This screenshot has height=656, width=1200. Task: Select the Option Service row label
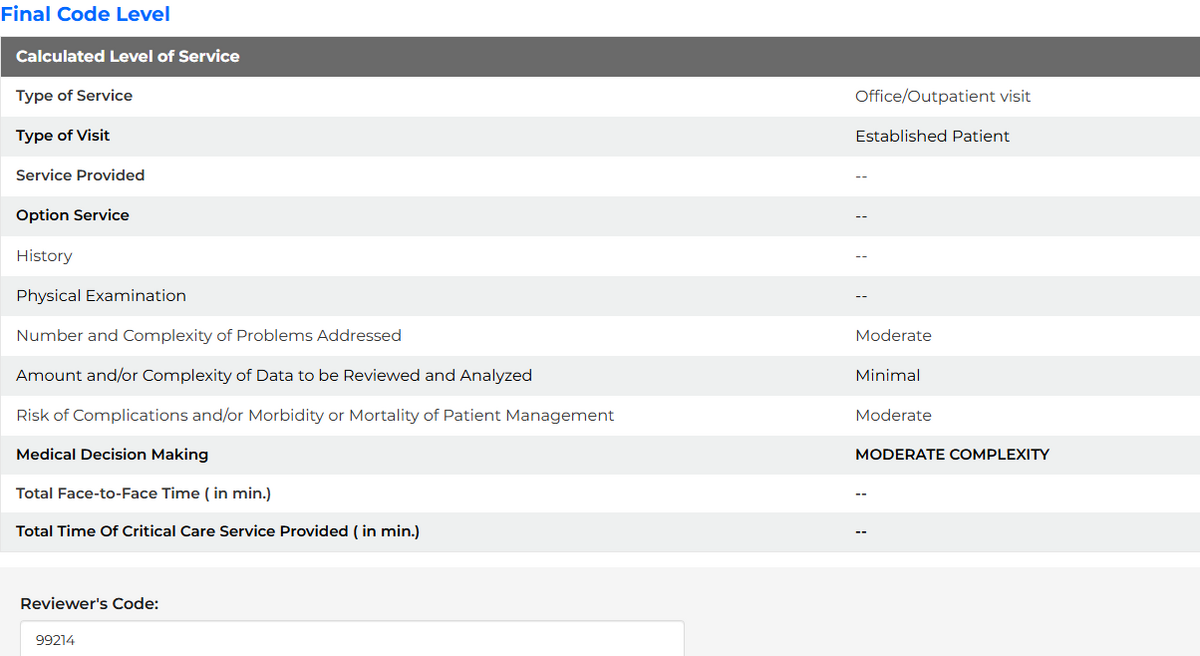pyautogui.click(x=72, y=215)
